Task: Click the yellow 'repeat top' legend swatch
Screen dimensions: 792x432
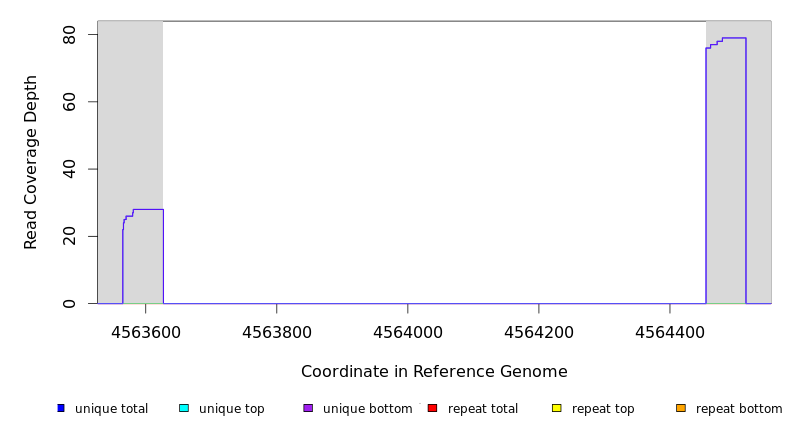Action: click(x=556, y=408)
